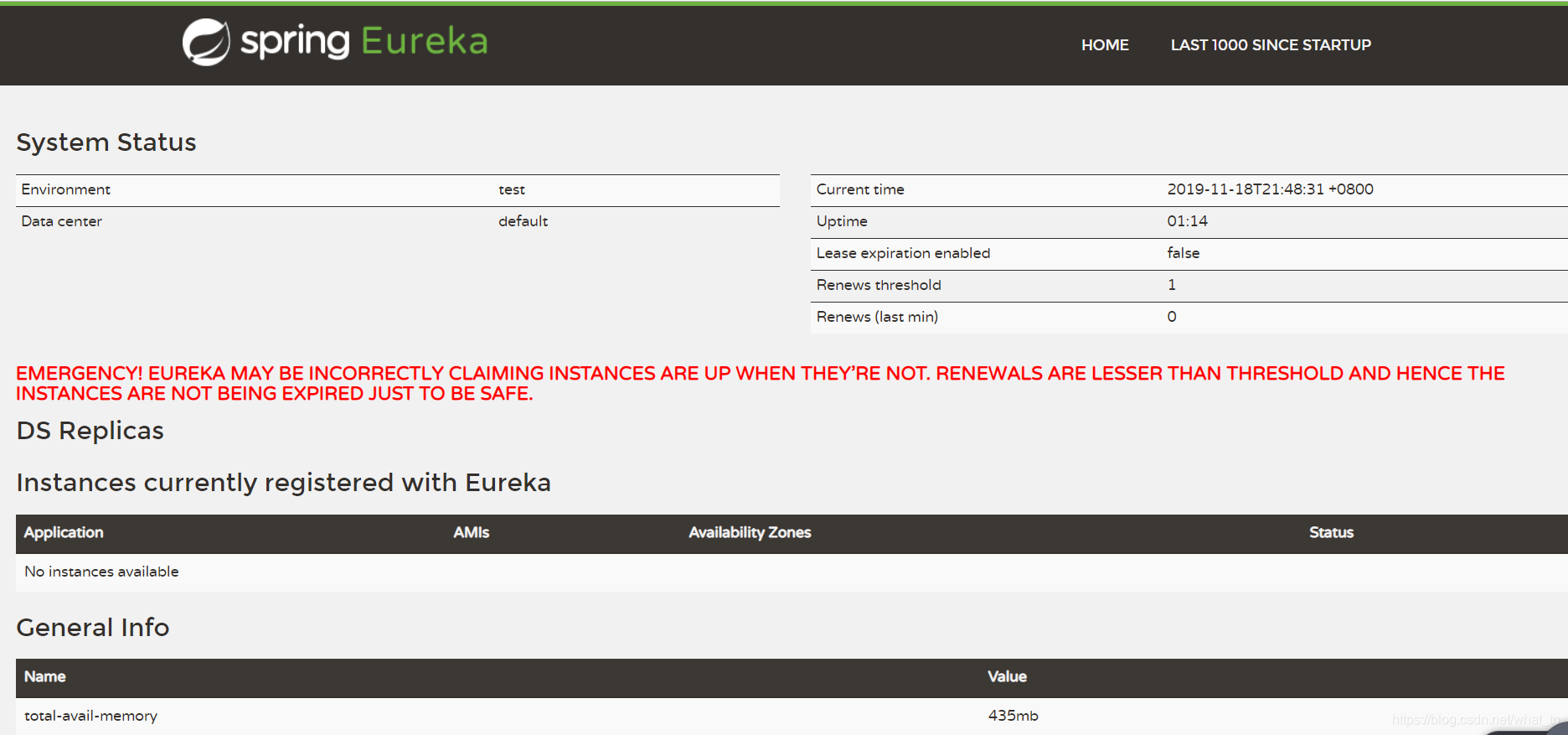1568x735 pixels.
Task: Click the Availability Zones column header
Action: (x=750, y=533)
